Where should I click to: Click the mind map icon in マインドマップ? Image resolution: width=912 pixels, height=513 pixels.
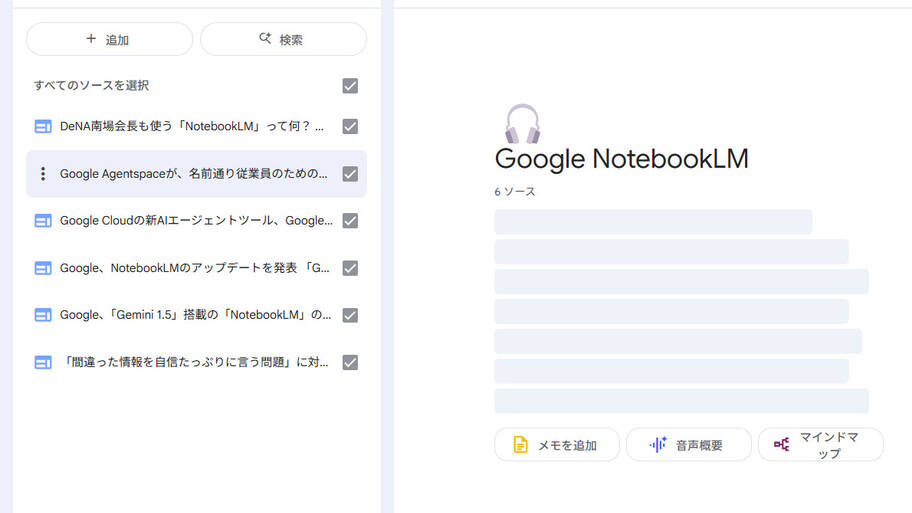(x=782, y=444)
